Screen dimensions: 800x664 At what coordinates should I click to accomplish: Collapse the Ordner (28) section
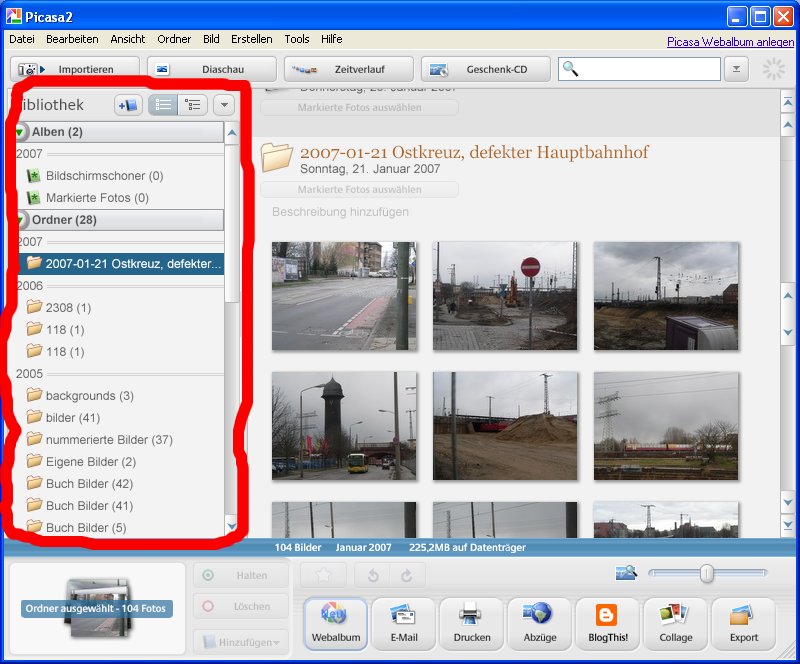tap(22, 220)
